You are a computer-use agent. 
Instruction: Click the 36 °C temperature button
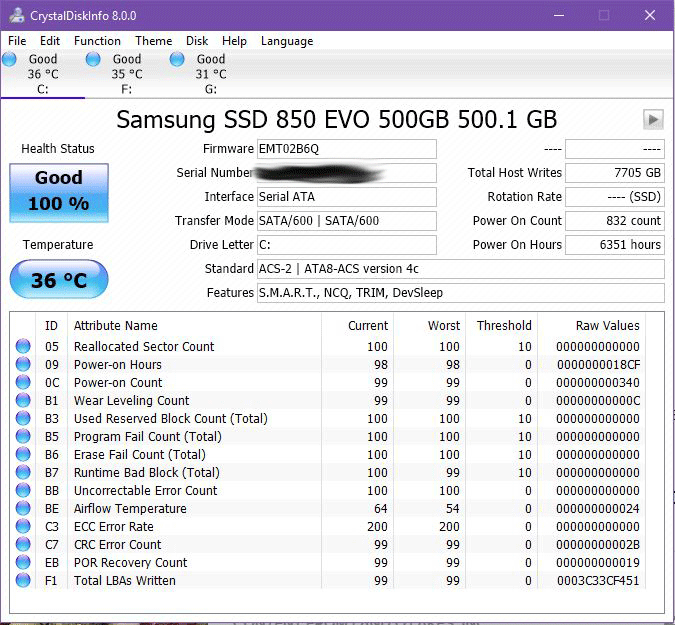(x=59, y=279)
